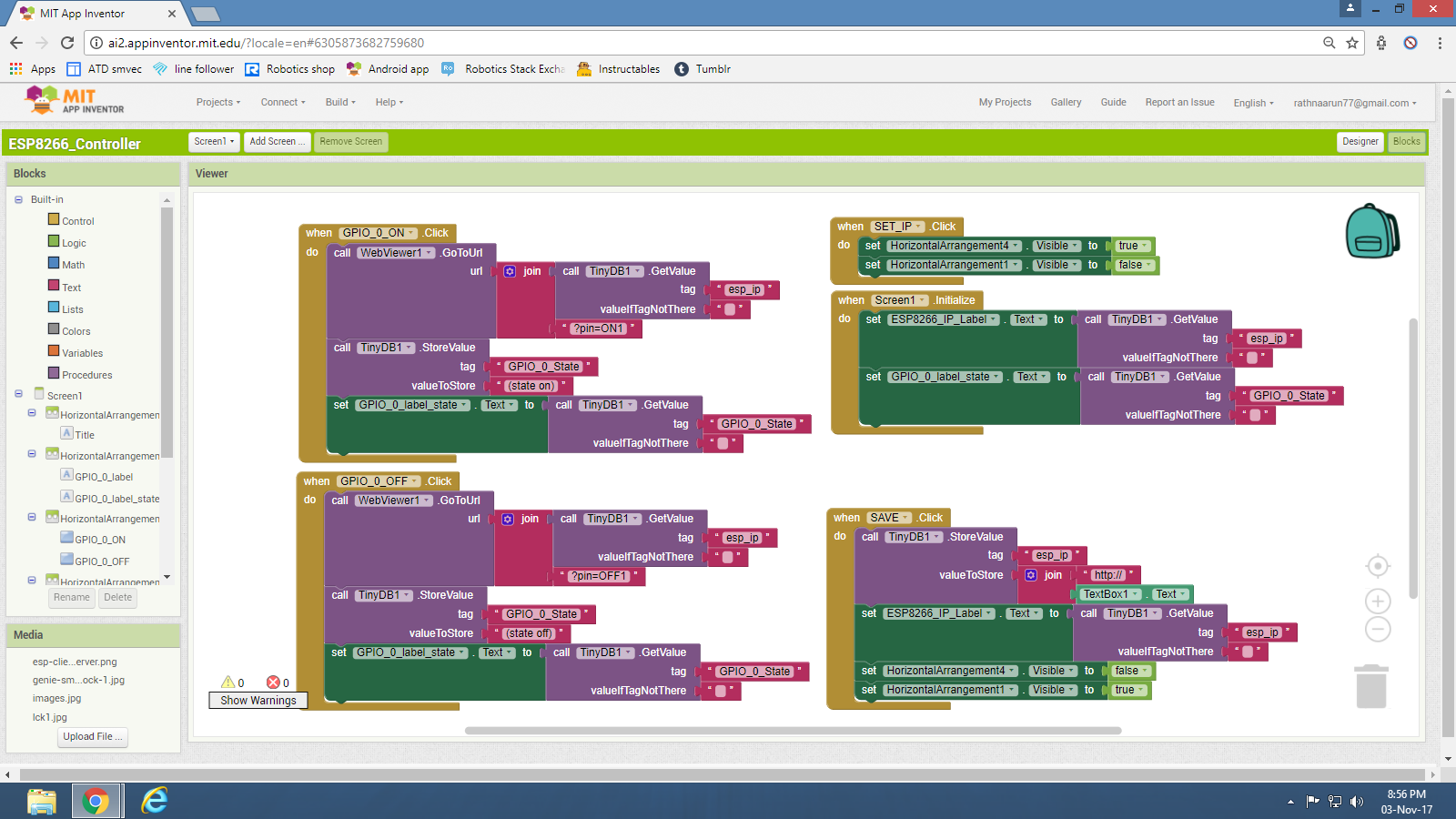
Task: Reload the page in Chrome
Action: pos(67,43)
